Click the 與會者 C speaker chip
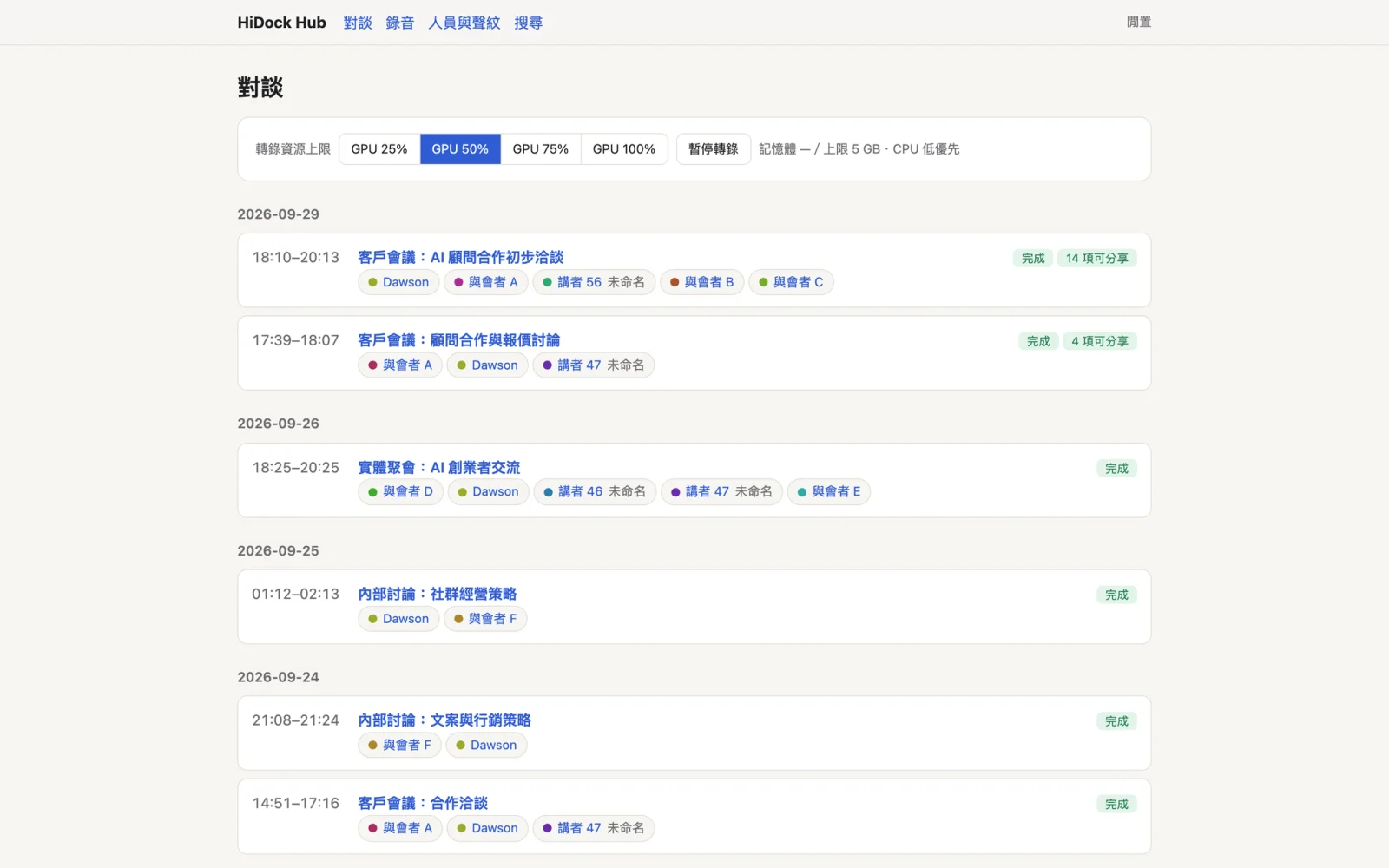Image resolution: width=1389 pixels, height=868 pixels. click(x=791, y=282)
